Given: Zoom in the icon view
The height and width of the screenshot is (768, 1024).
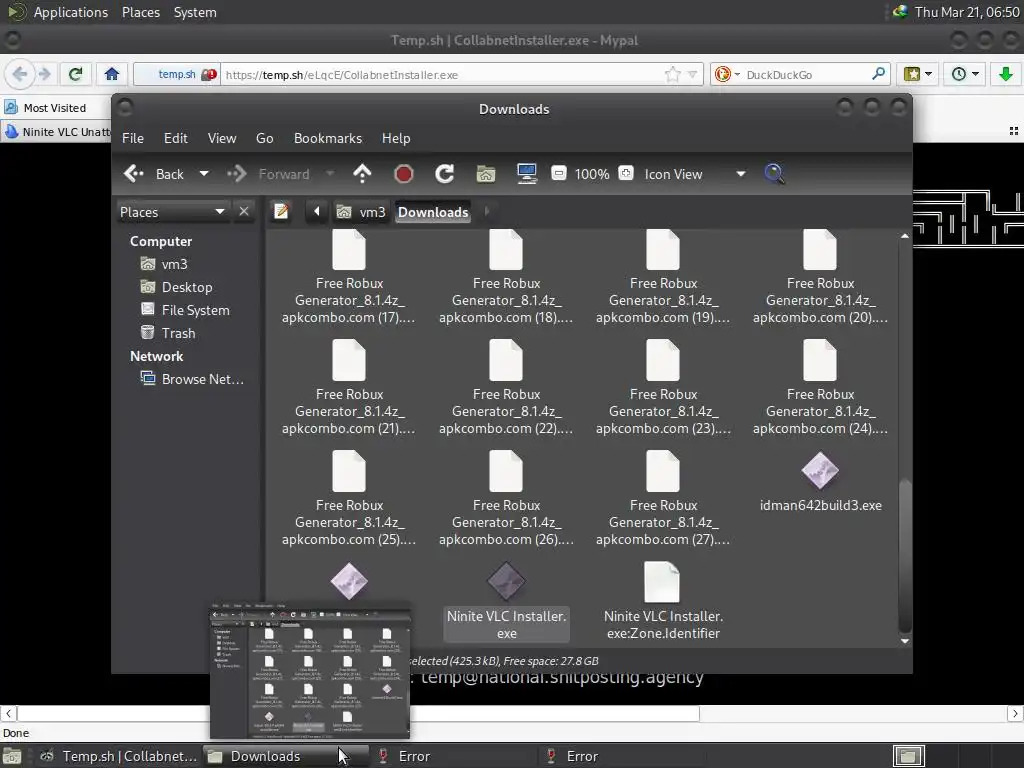Looking at the screenshot, I should 626,173.
